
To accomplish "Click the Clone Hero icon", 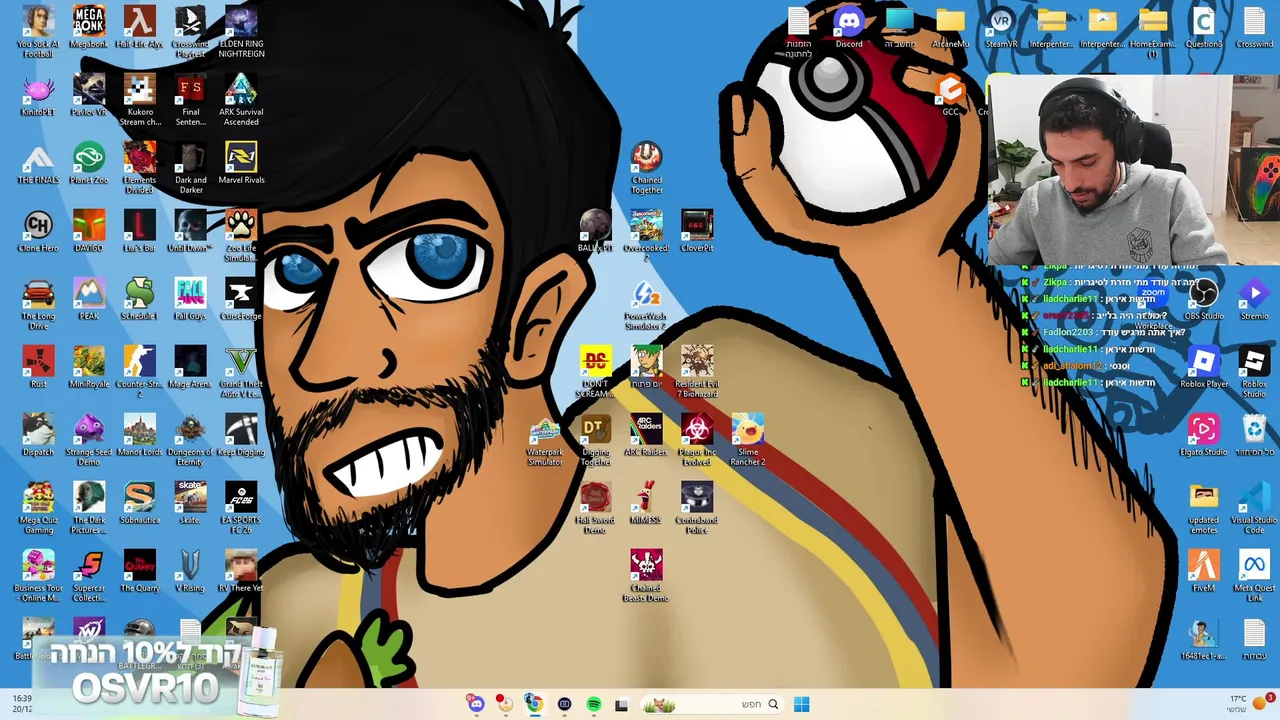I will click(x=38, y=231).
